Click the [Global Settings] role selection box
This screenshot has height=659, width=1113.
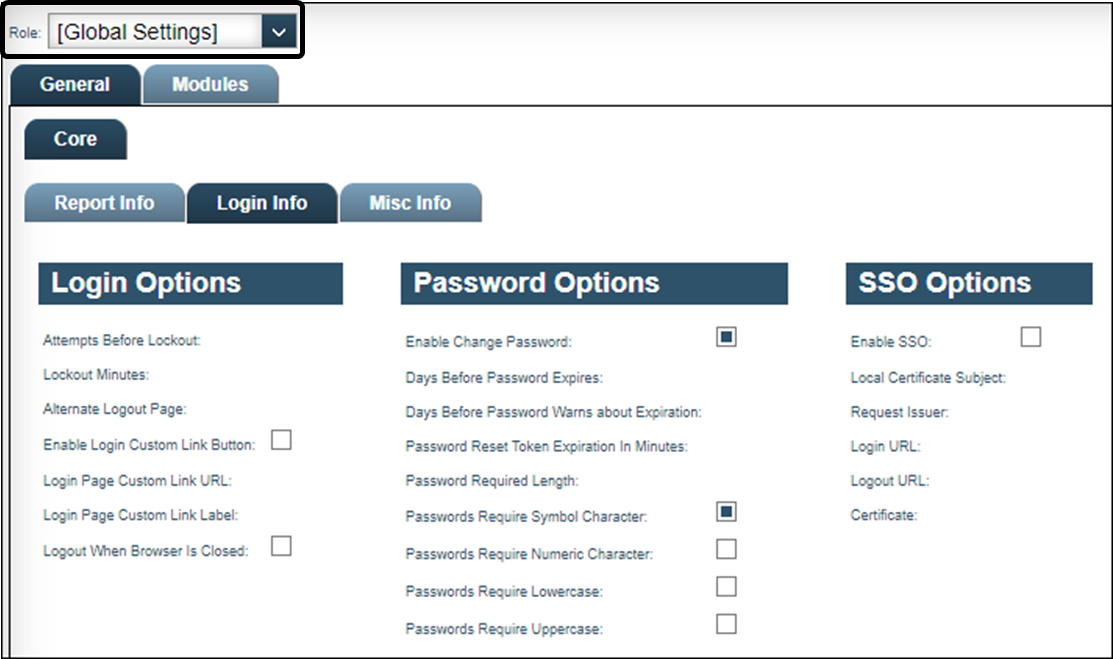[x=154, y=33]
